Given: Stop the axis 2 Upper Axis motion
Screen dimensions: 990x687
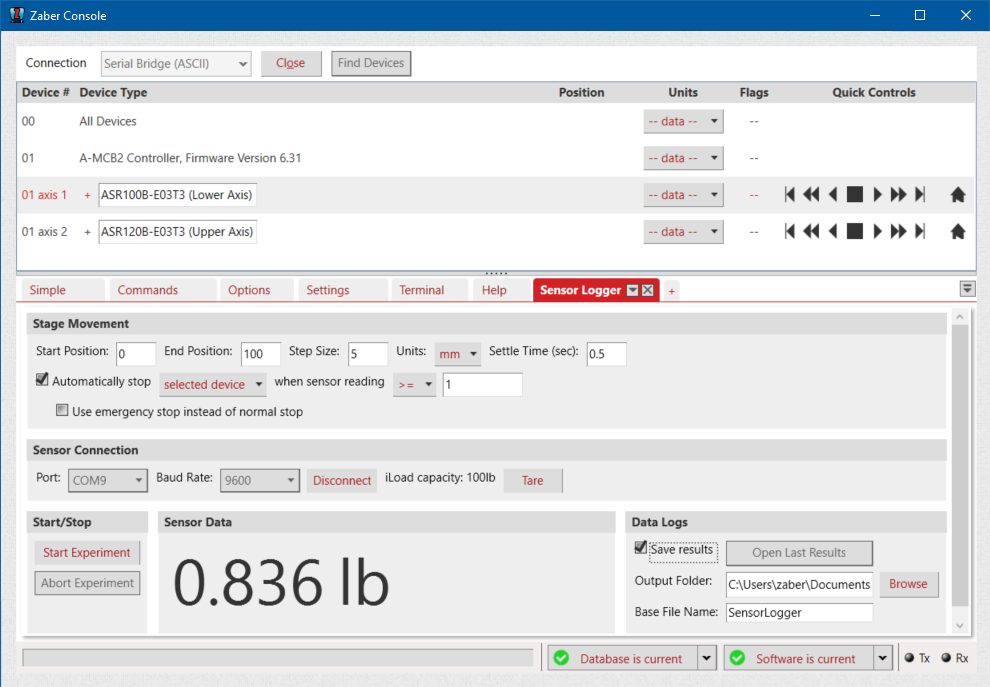Looking at the screenshot, I should point(855,232).
